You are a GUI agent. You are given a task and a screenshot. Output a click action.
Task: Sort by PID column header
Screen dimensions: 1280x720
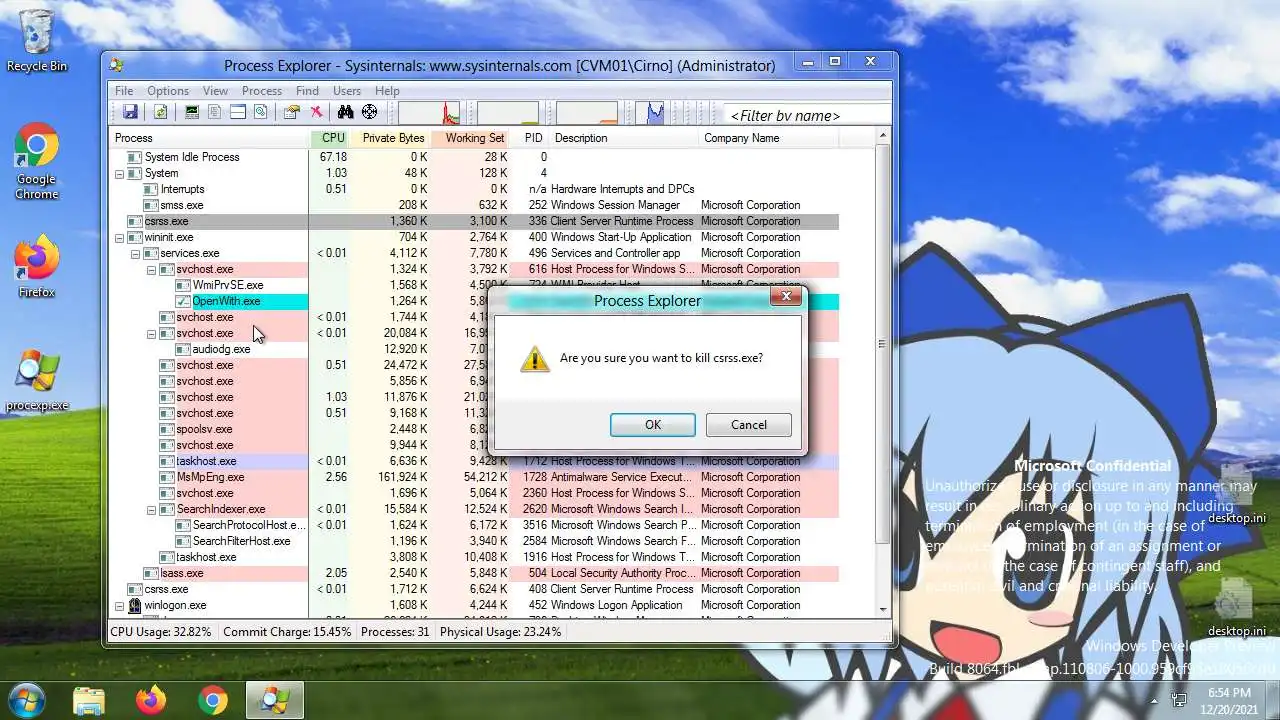530,138
